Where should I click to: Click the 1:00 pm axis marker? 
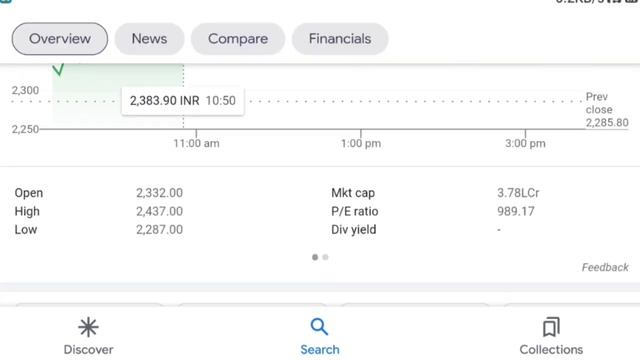coord(361,143)
